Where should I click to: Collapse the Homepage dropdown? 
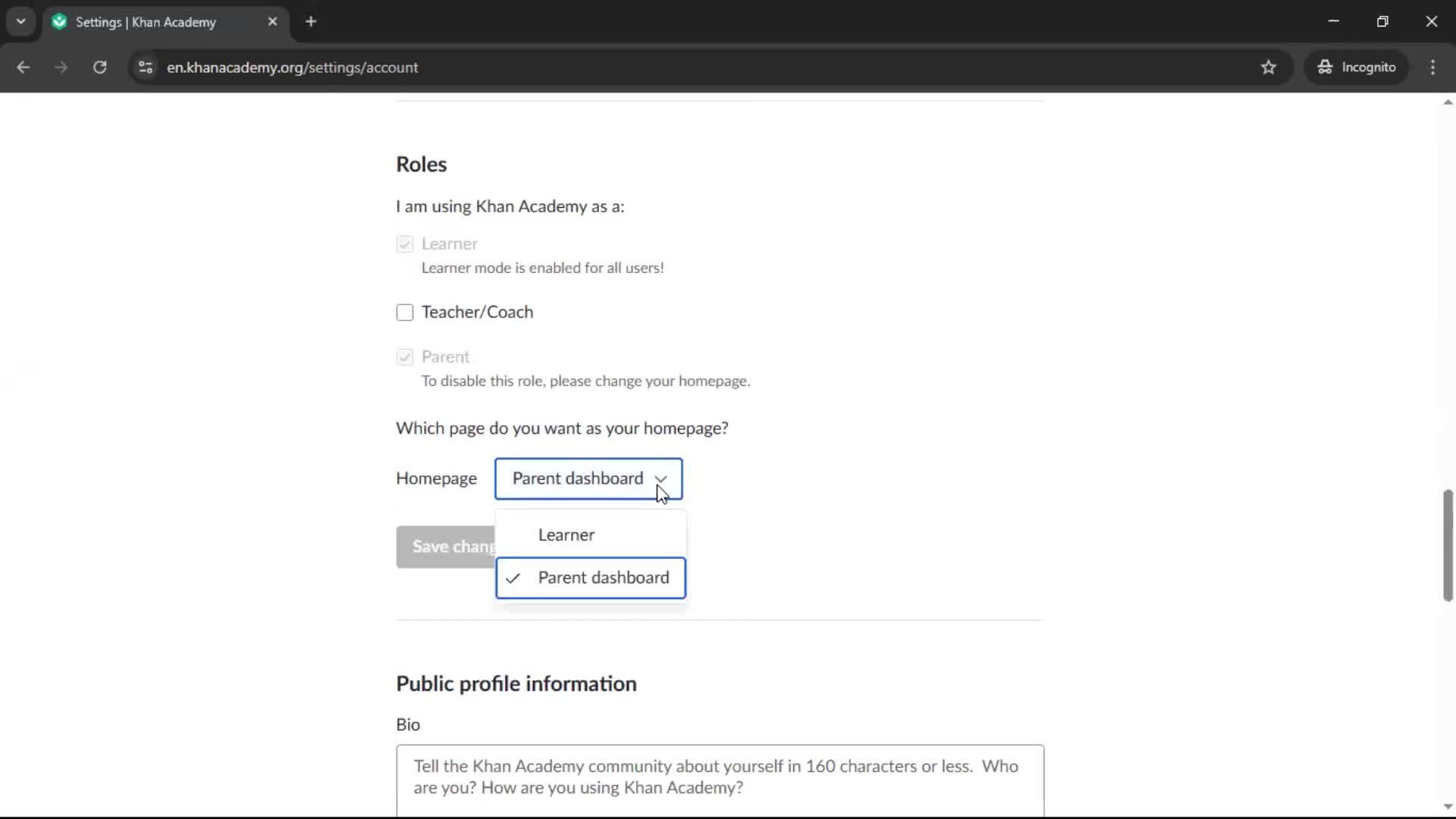point(588,479)
